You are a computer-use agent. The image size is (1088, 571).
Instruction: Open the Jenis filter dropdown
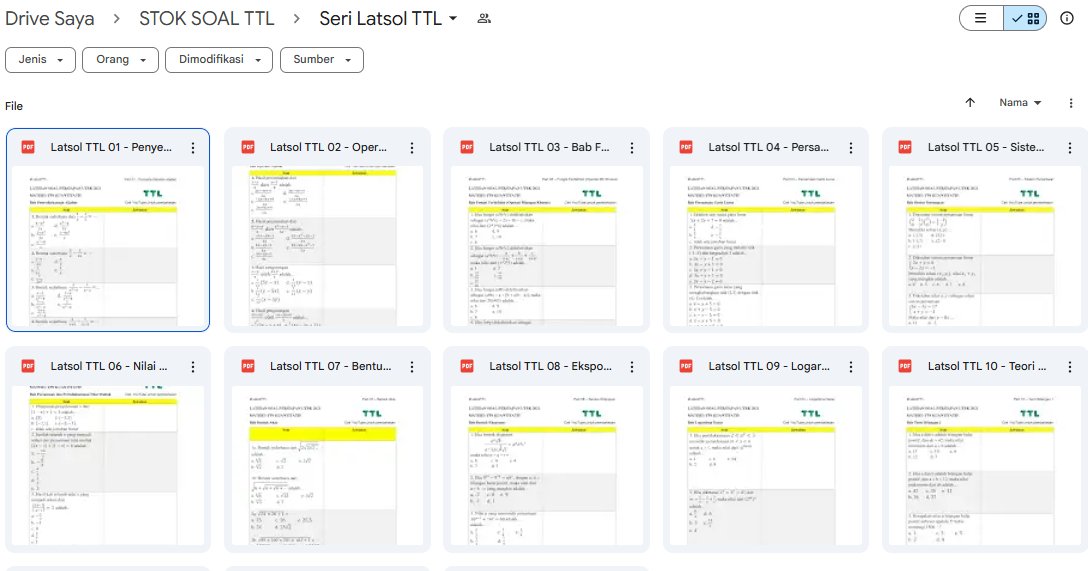40,60
